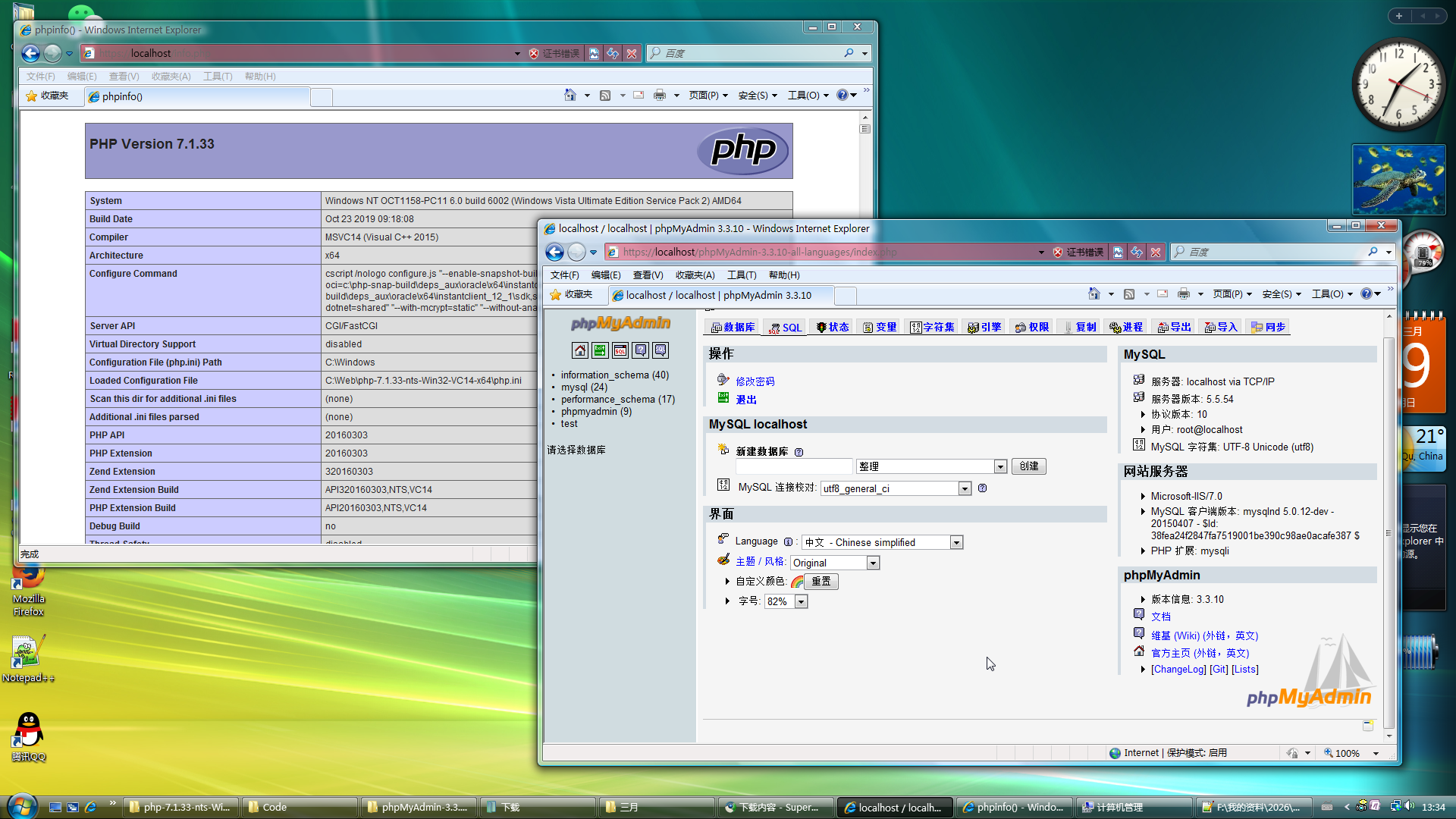The height and width of the screenshot is (819, 1456).
Task: Expand the 自定义颜色 triangle
Action: (727, 582)
